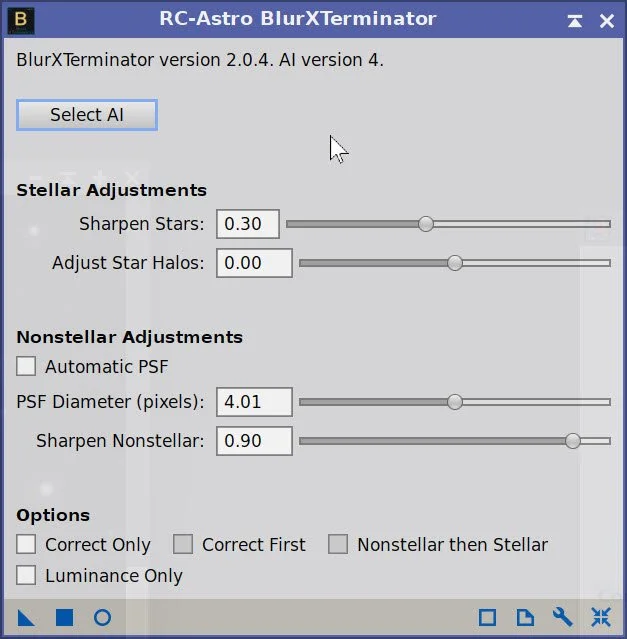This screenshot has width=627, height=639.
Task: Click the Adjust Star Halos value field
Action: click(254, 263)
